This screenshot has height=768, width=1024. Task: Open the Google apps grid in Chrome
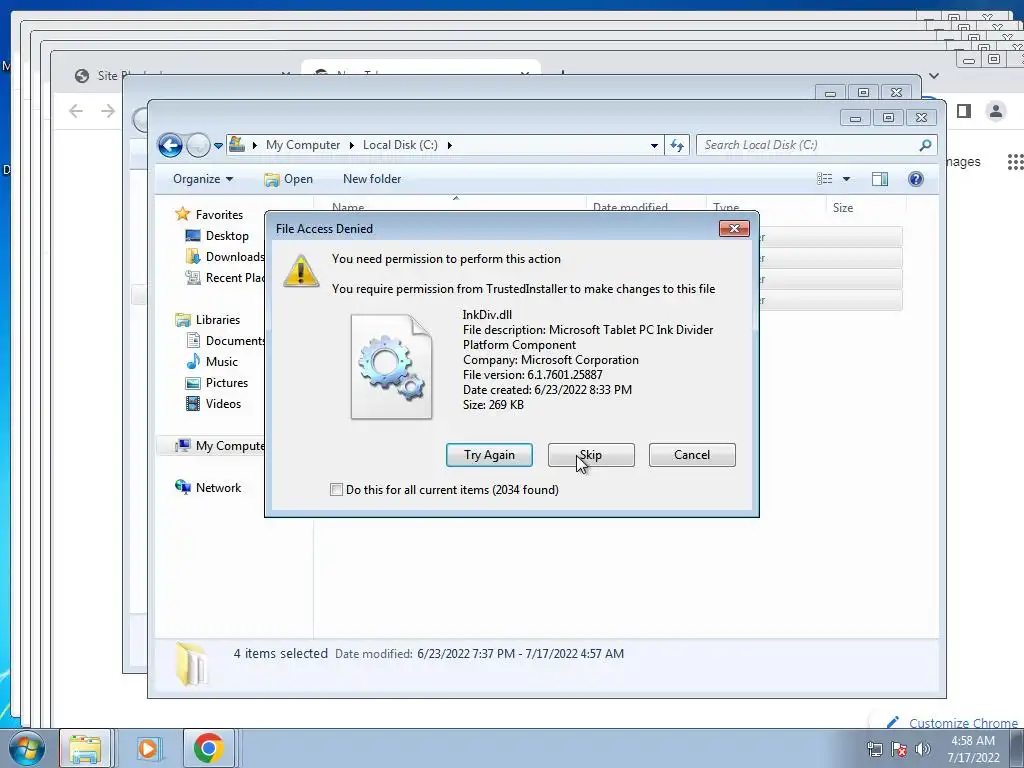[1015, 162]
